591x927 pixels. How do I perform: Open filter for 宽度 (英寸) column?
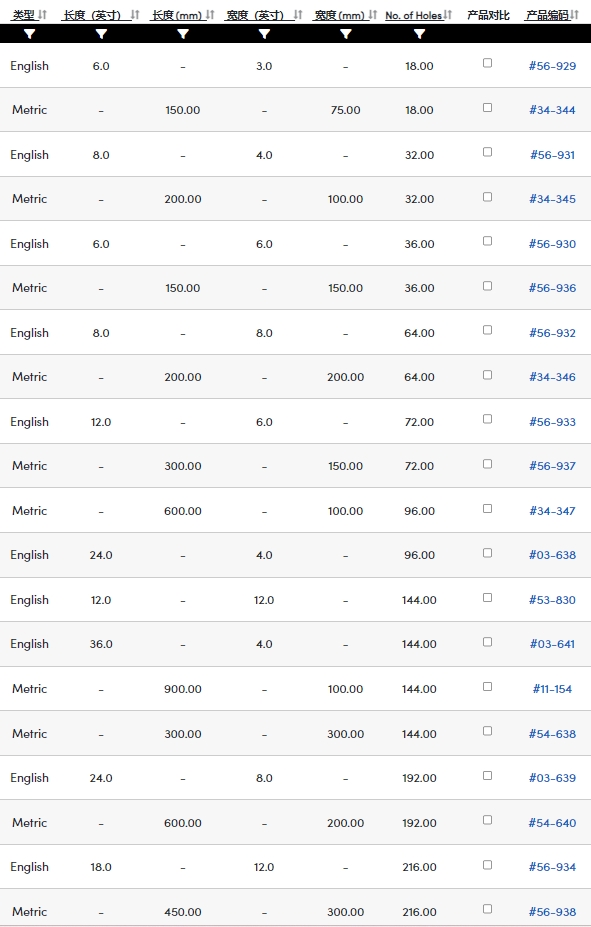point(264,34)
